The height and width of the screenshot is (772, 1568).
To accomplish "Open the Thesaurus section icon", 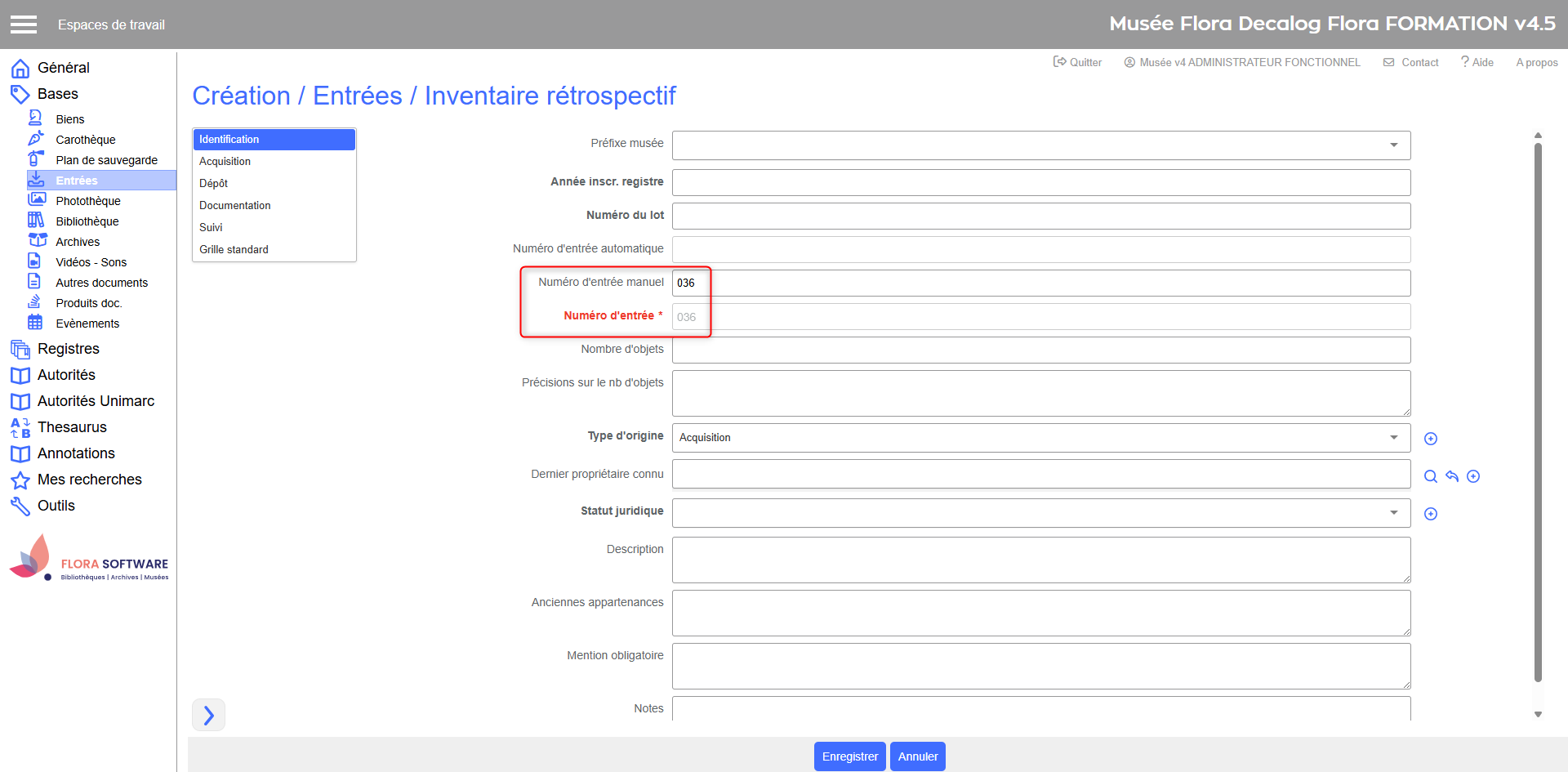I will tap(20, 427).
